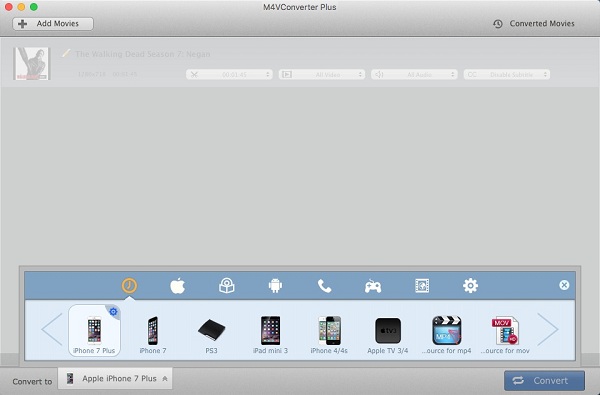Choose the iPhone 4/4s profile
The height and width of the screenshot is (395, 600).
pyautogui.click(x=329, y=335)
